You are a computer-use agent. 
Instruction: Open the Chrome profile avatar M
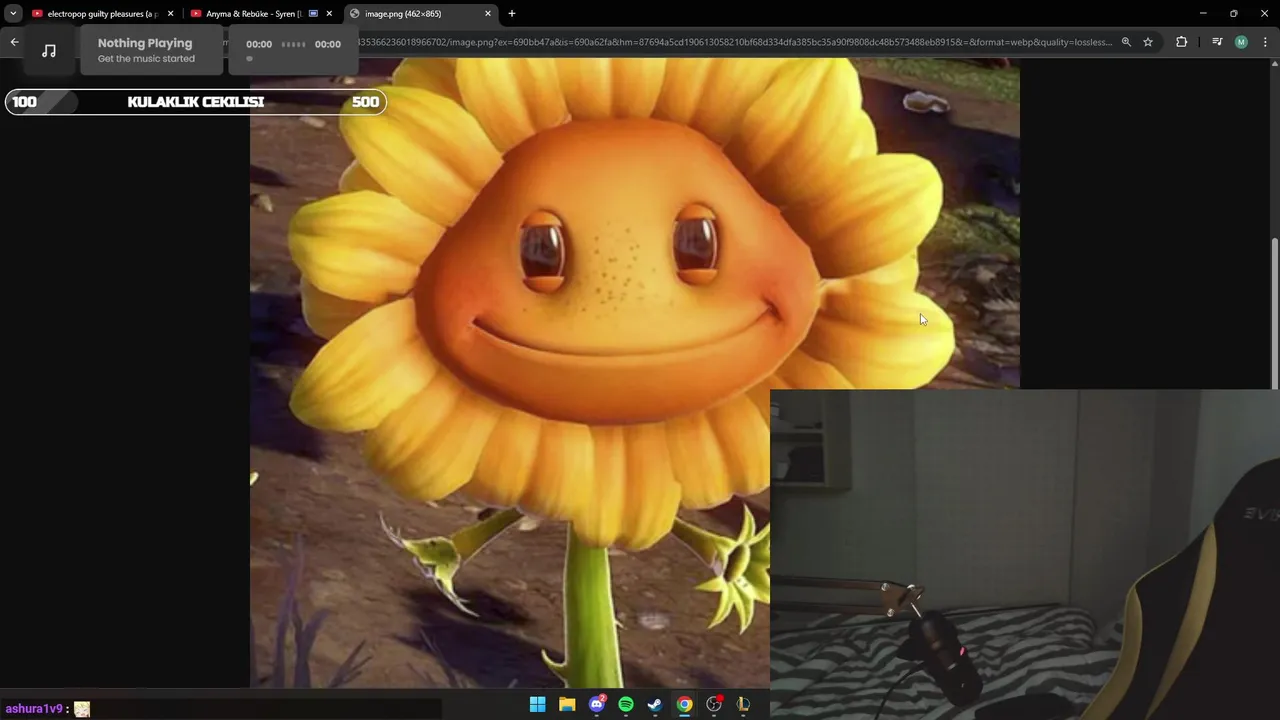1241,42
